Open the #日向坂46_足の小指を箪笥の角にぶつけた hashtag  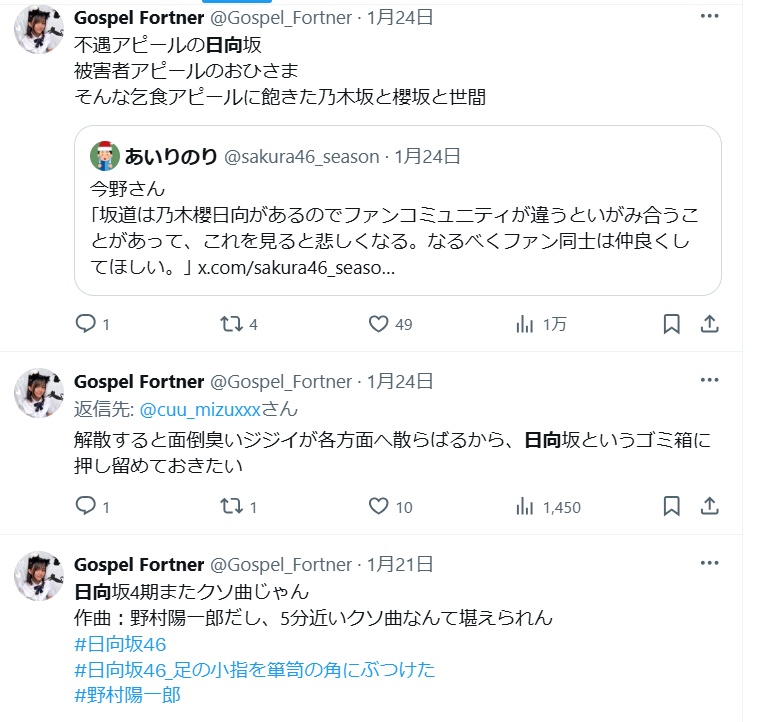255,670
